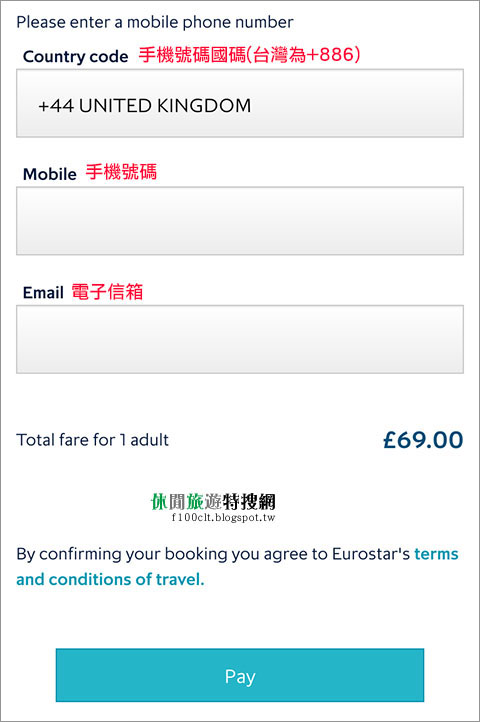
Task: Click the £69.00 total price
Action: coord(423,440)
